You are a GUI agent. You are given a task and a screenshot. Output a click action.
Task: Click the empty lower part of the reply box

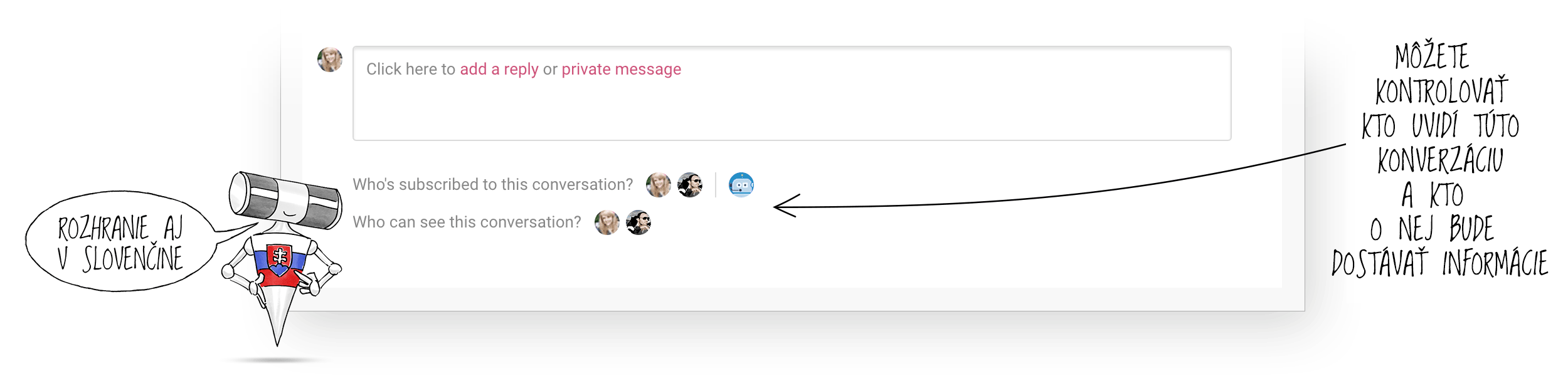792,114
